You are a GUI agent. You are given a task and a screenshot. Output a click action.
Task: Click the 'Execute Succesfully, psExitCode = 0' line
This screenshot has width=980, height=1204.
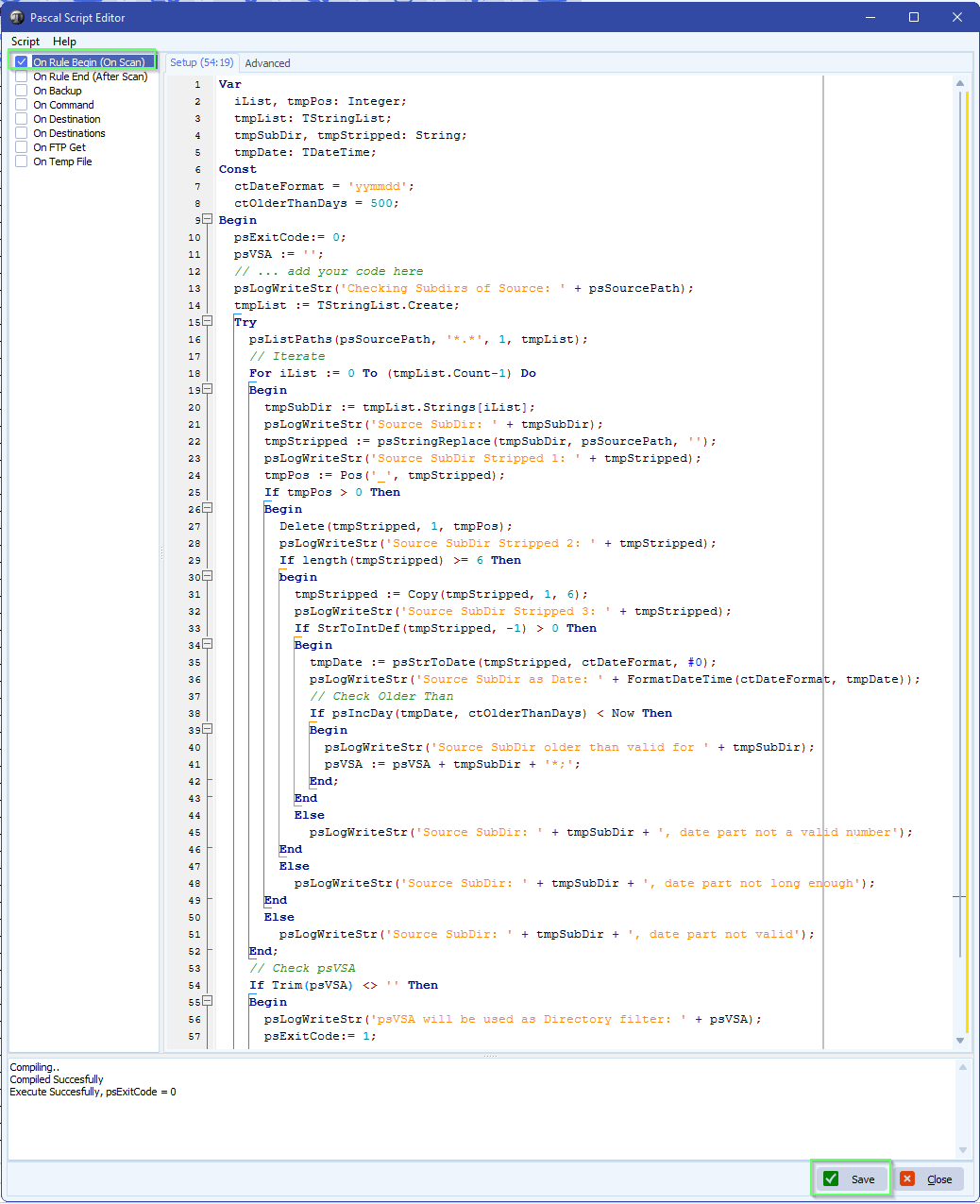click(x=93, y=1092)
